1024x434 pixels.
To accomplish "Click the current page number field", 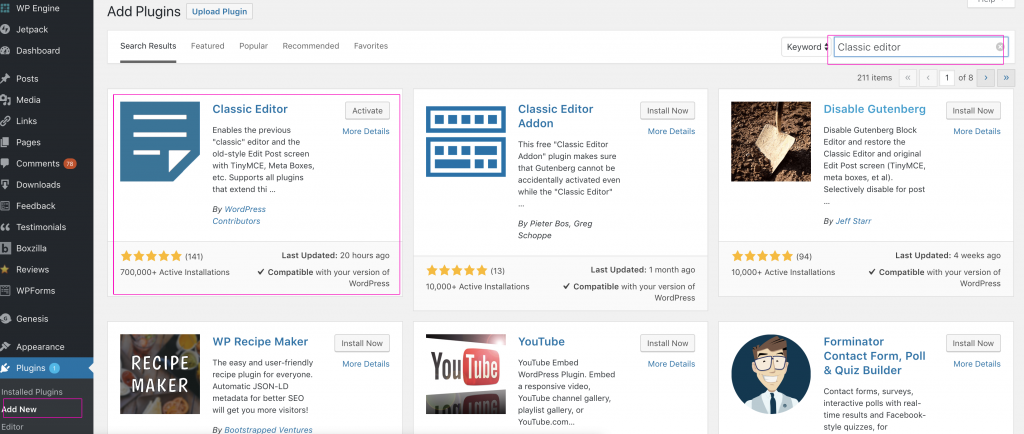I will point(947,78).
